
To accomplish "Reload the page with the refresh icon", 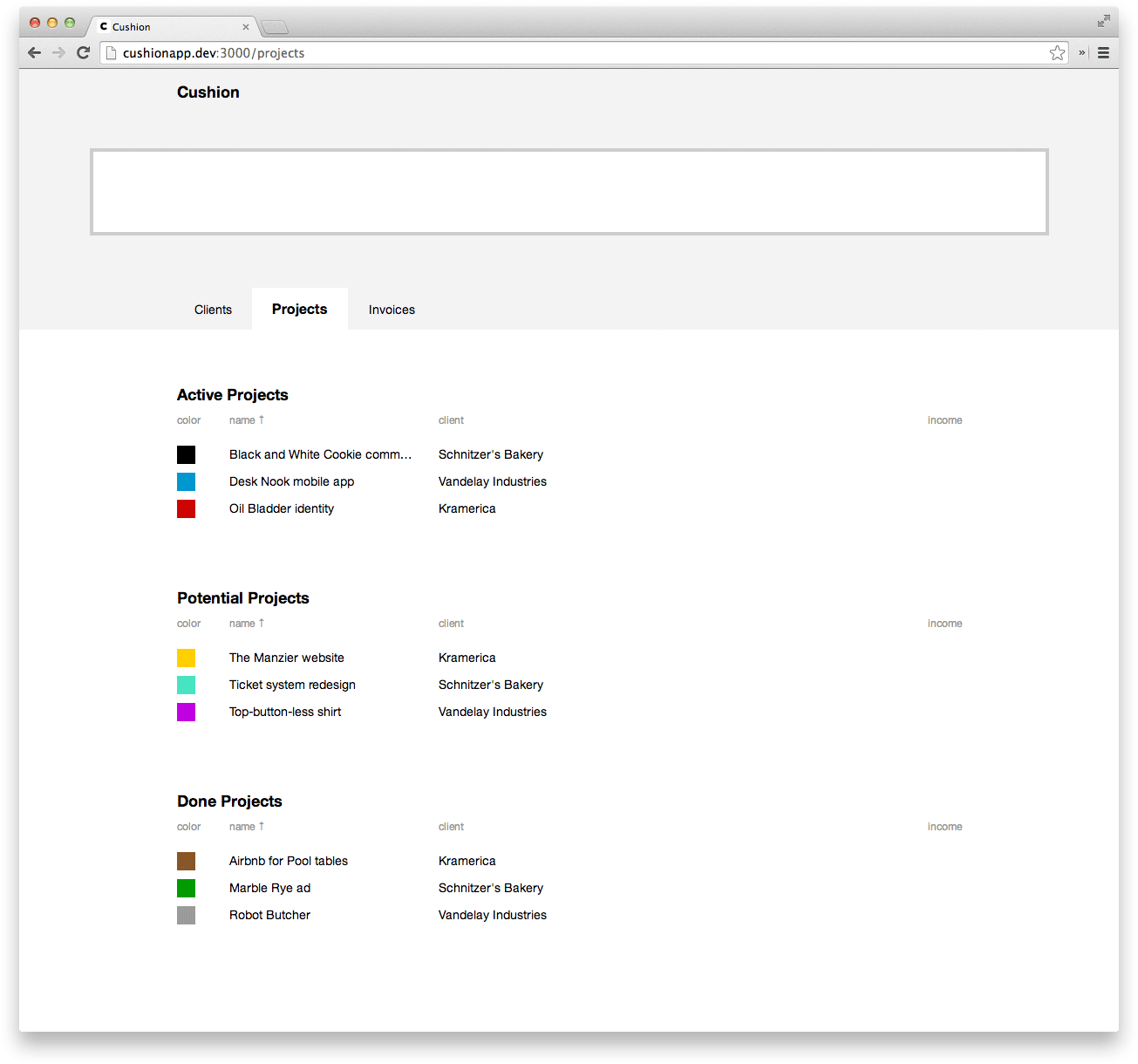I will (84, 52).
